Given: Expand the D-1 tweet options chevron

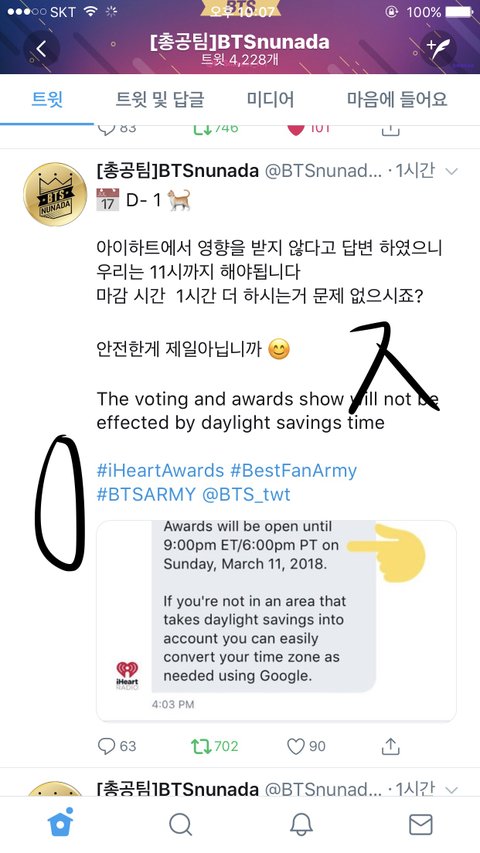Looking at the screenshot, I should [451, 172].
